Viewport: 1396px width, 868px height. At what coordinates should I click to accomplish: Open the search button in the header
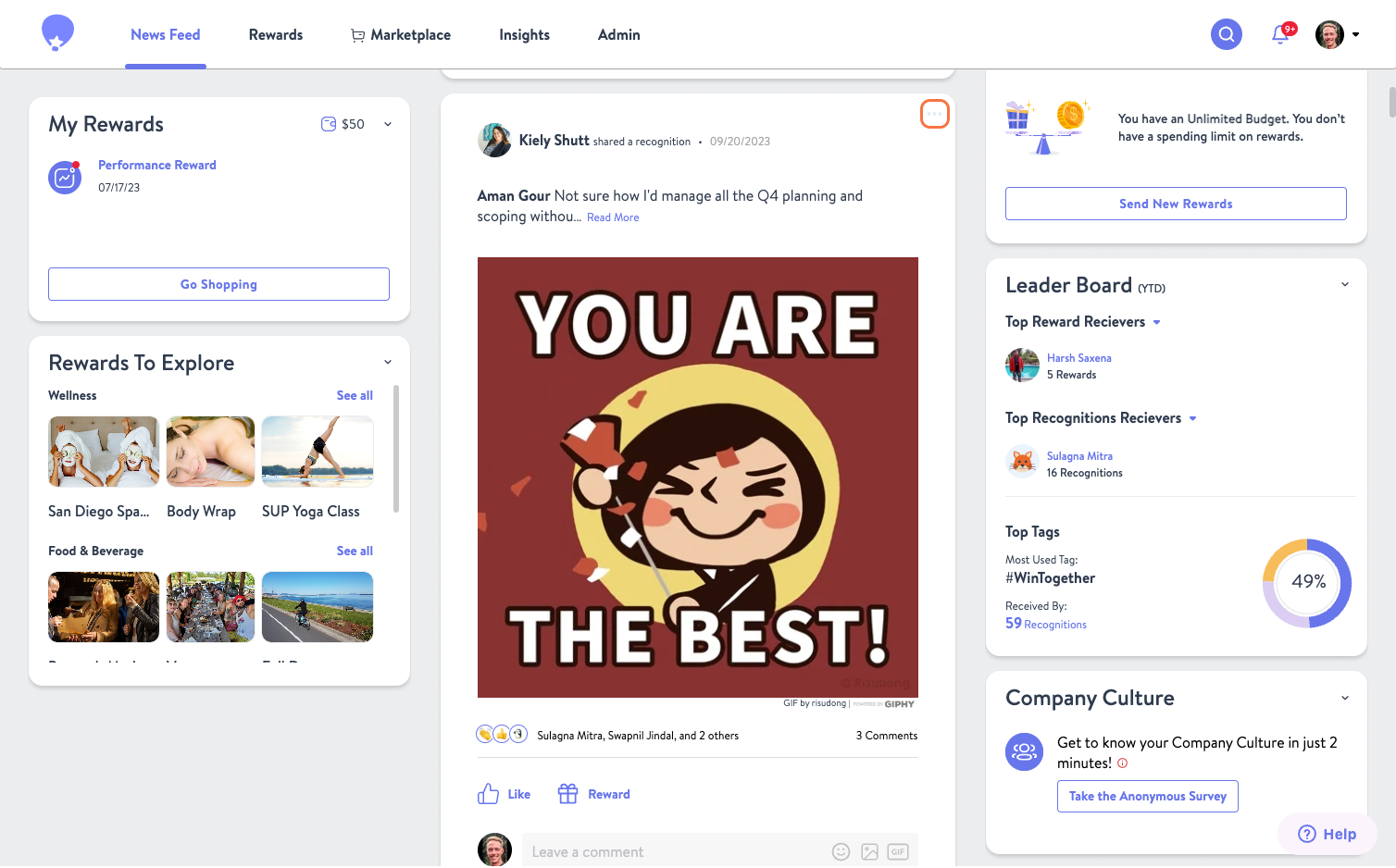coord(1226,34)
